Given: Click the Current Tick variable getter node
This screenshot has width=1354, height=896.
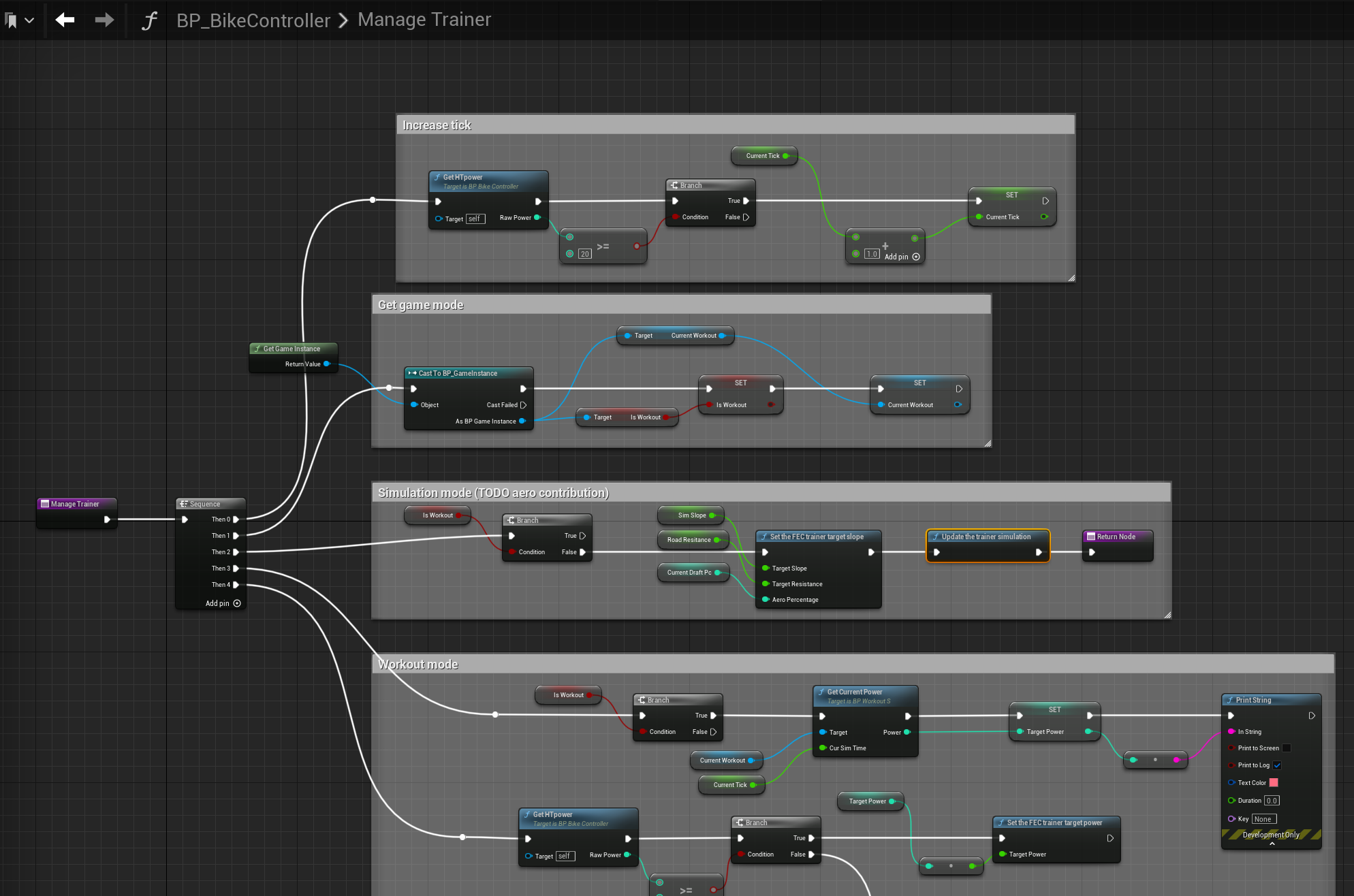Looking at the screenshot, I should pyautogui.click(x=764, y=156).
